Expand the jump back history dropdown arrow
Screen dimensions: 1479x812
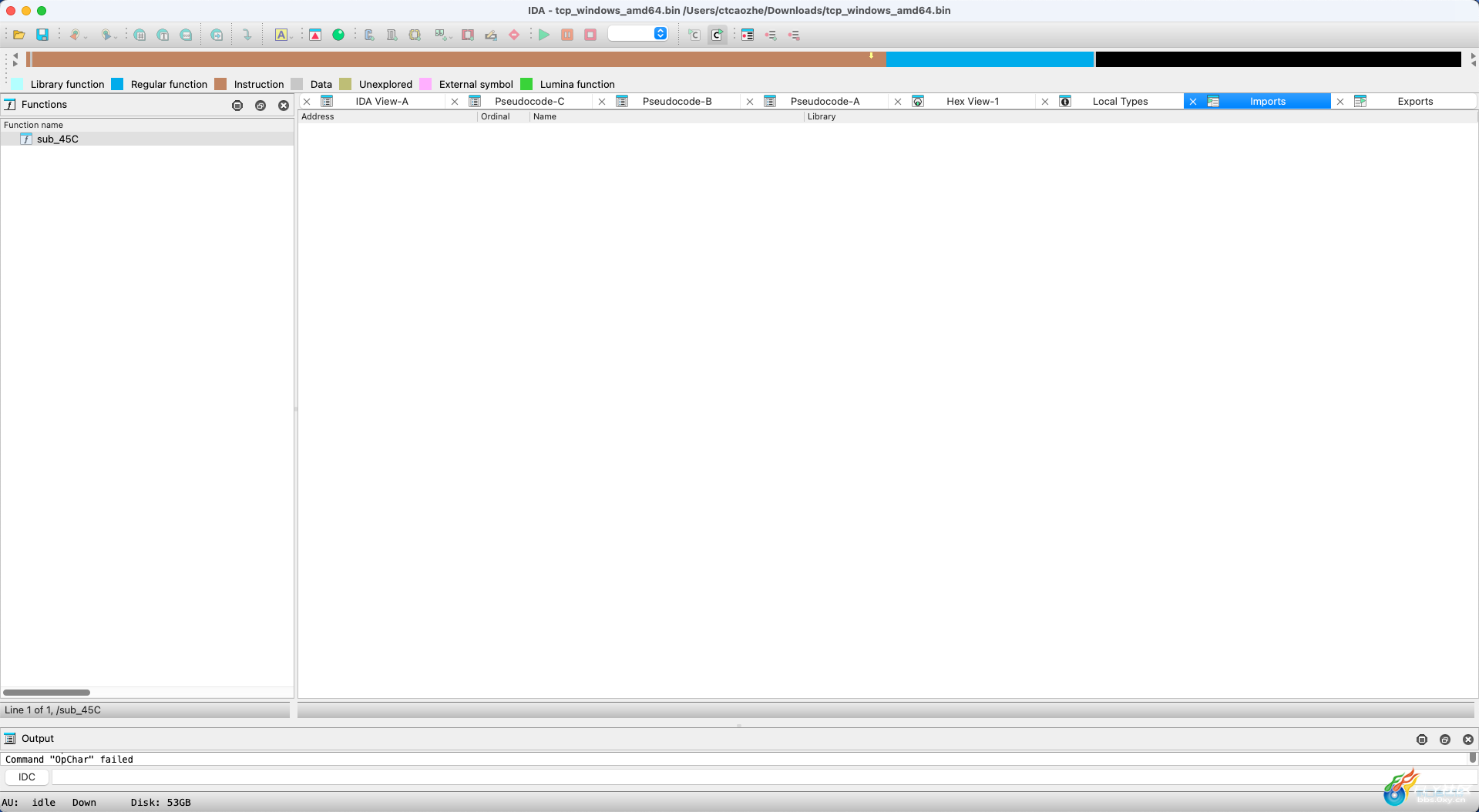pyautogui.click(x=86, y=36)
